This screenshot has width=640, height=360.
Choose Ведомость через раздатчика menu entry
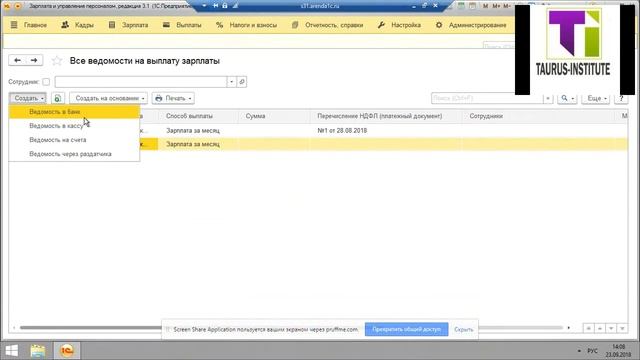tap(74, 154)
